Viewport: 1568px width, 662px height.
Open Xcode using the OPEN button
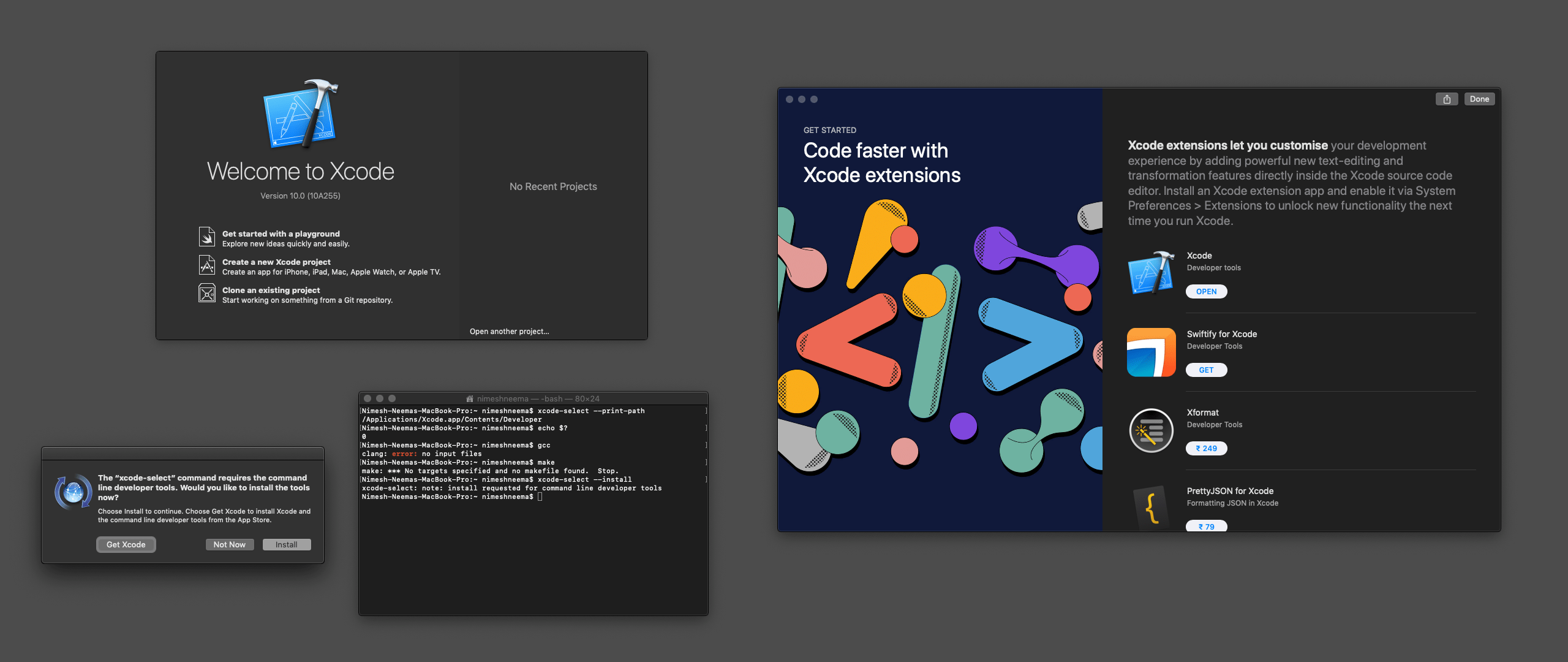tap(1206, 292)
